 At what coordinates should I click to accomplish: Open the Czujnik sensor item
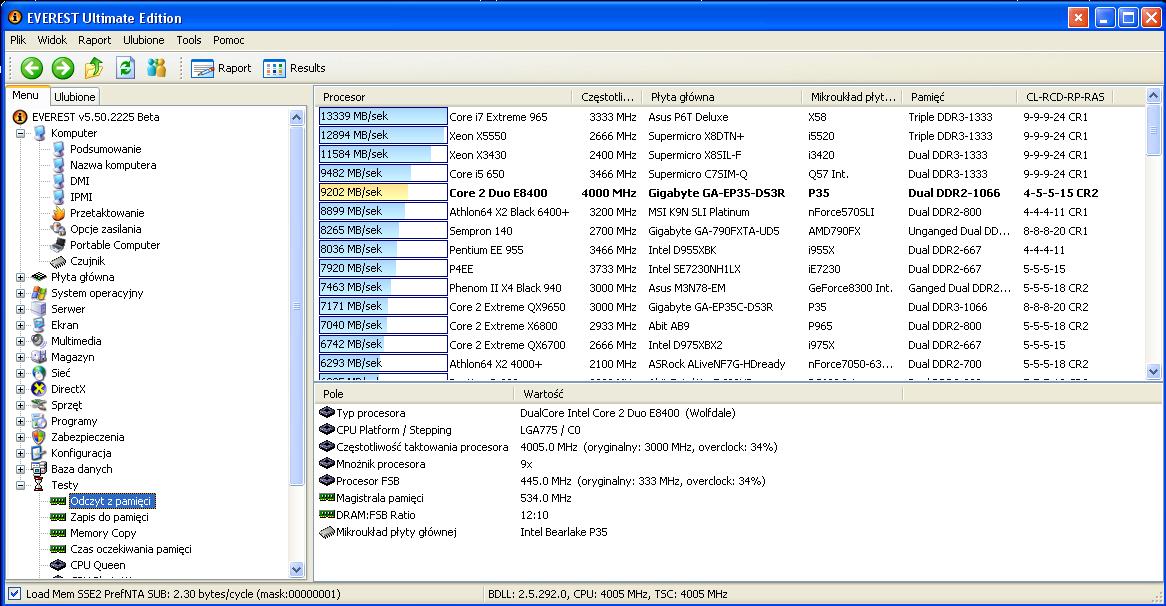pos(86,261)
